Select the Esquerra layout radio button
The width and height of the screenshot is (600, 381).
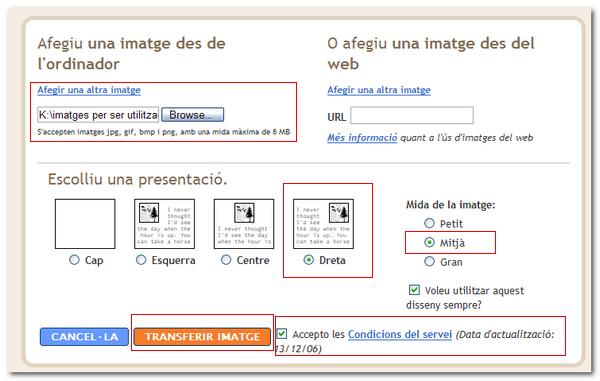pos(141,260)
